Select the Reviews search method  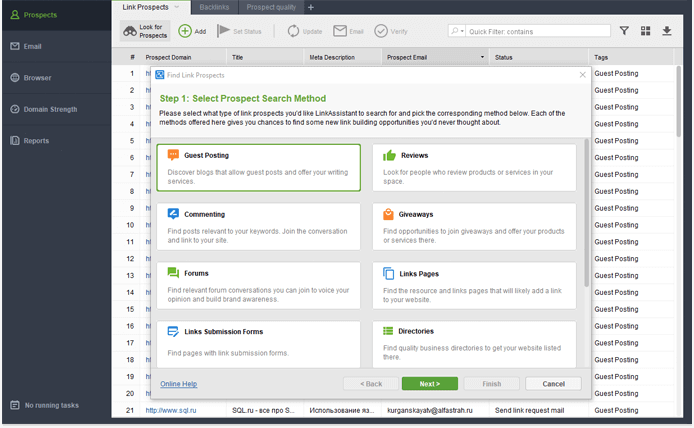[x=474, y=168]
